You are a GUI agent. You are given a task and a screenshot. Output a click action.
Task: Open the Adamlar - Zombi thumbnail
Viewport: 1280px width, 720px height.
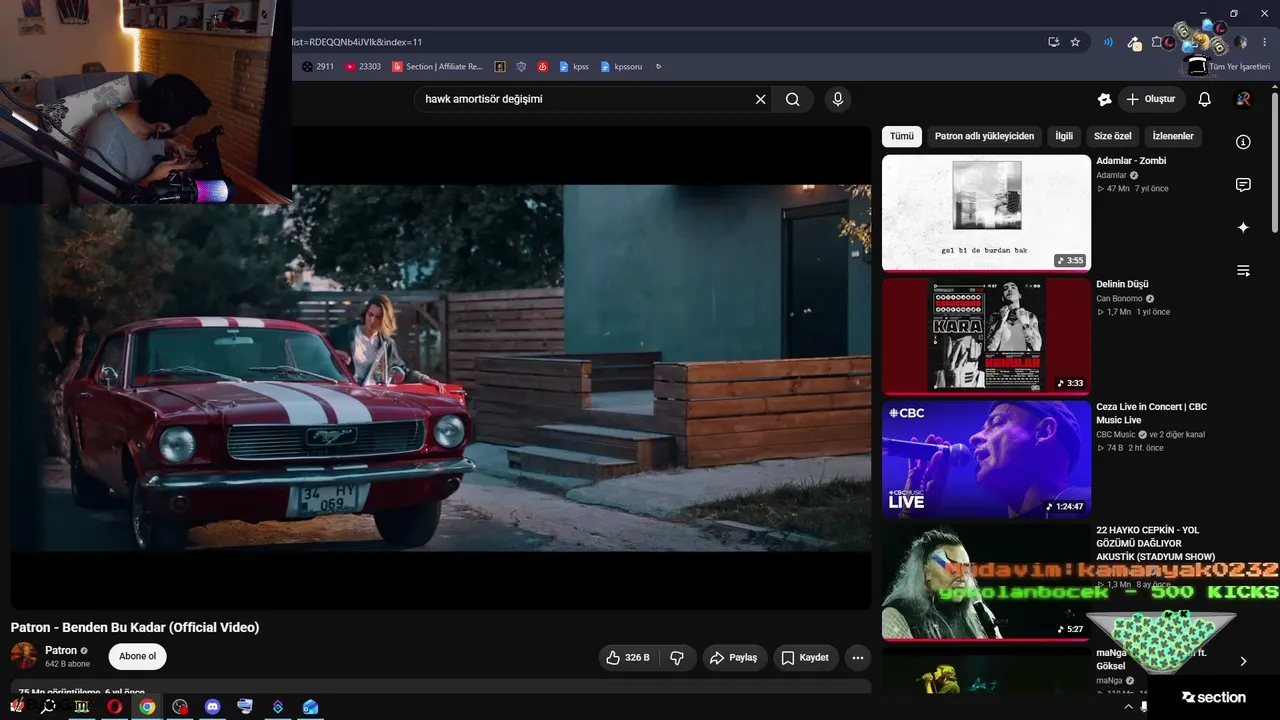[x=986, y=213]
